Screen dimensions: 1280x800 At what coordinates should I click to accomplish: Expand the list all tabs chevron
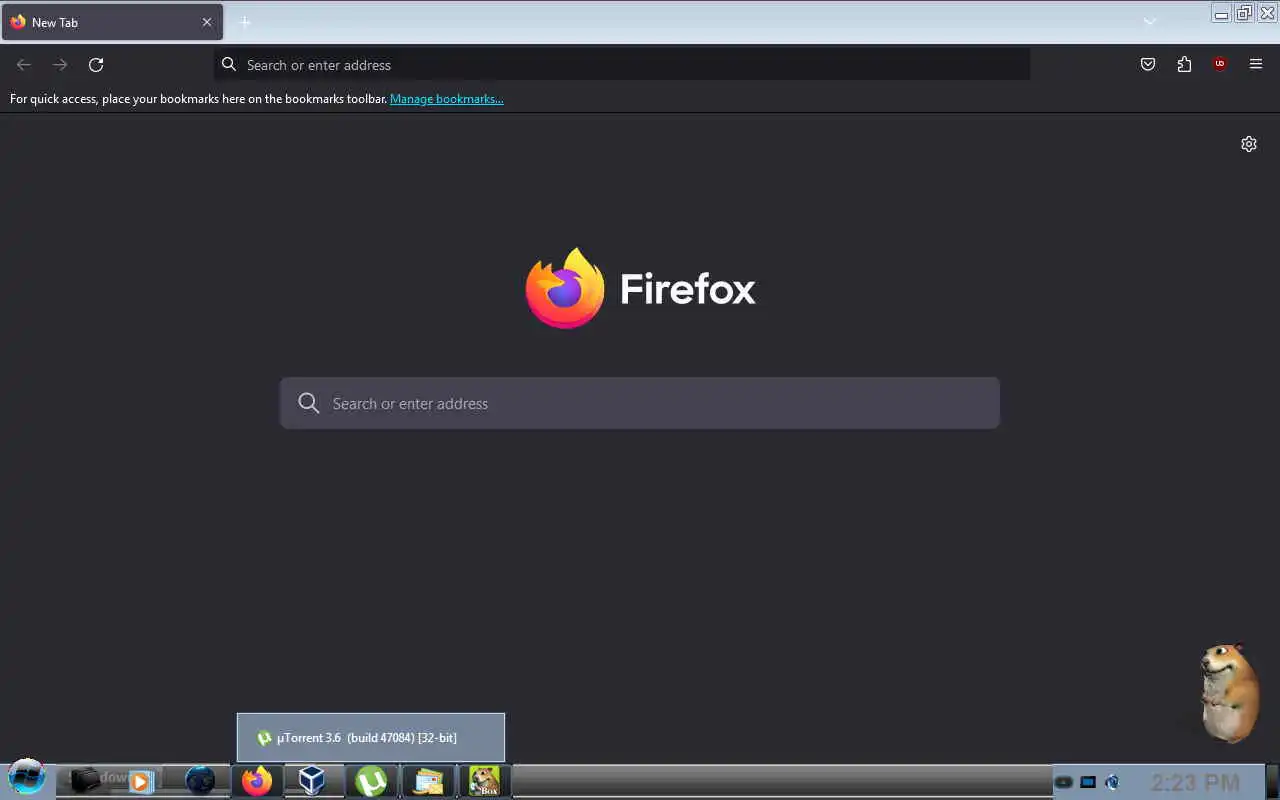1150,22
